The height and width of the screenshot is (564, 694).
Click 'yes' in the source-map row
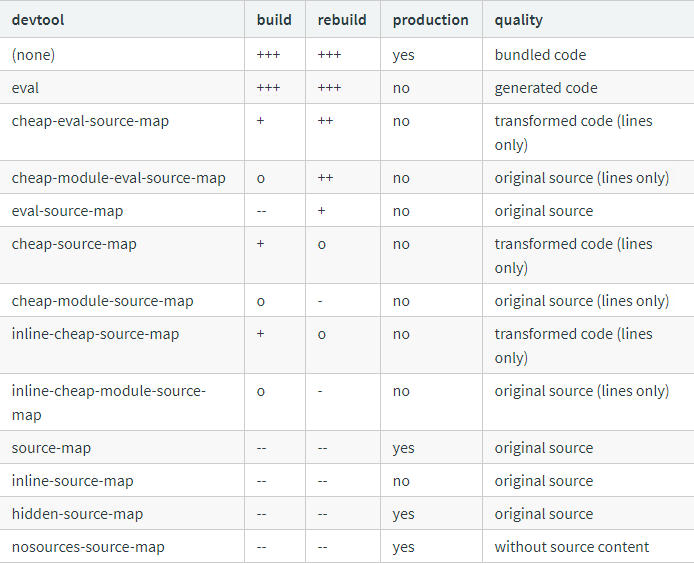[403, 448]
